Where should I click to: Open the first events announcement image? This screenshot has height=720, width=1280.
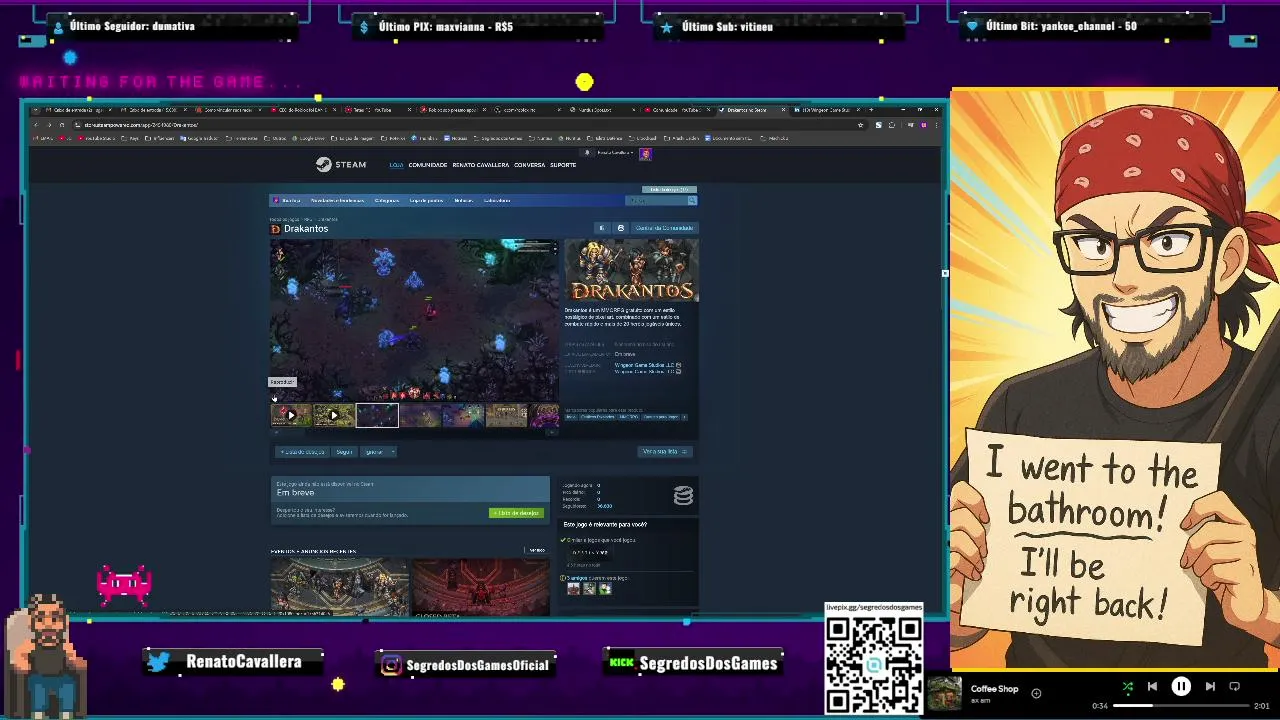click(339, 586)
